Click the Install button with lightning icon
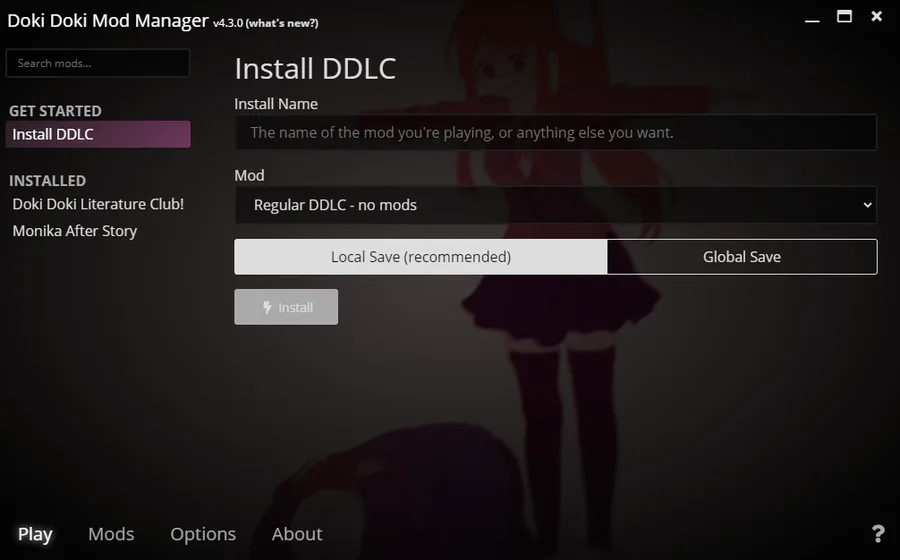This screenshot has height=560, width=900. point(286,307)
